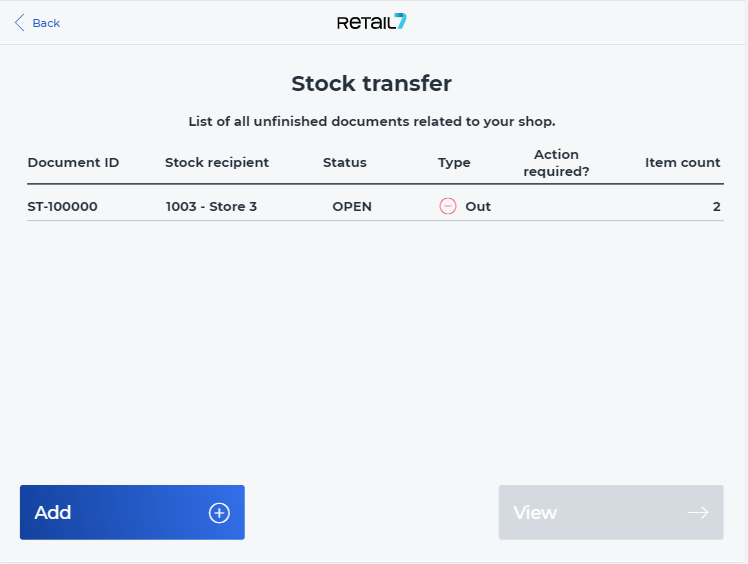748x564 pixels.
Task: Go back using the Back link
Action: tap(37, 23)
